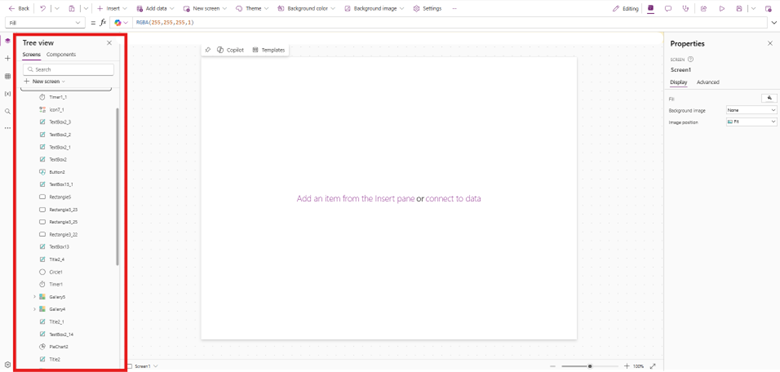Open the Paste dropdown arrow
Image resolution: width=780 pixels, height=372 pixels.
click(86, 8)
